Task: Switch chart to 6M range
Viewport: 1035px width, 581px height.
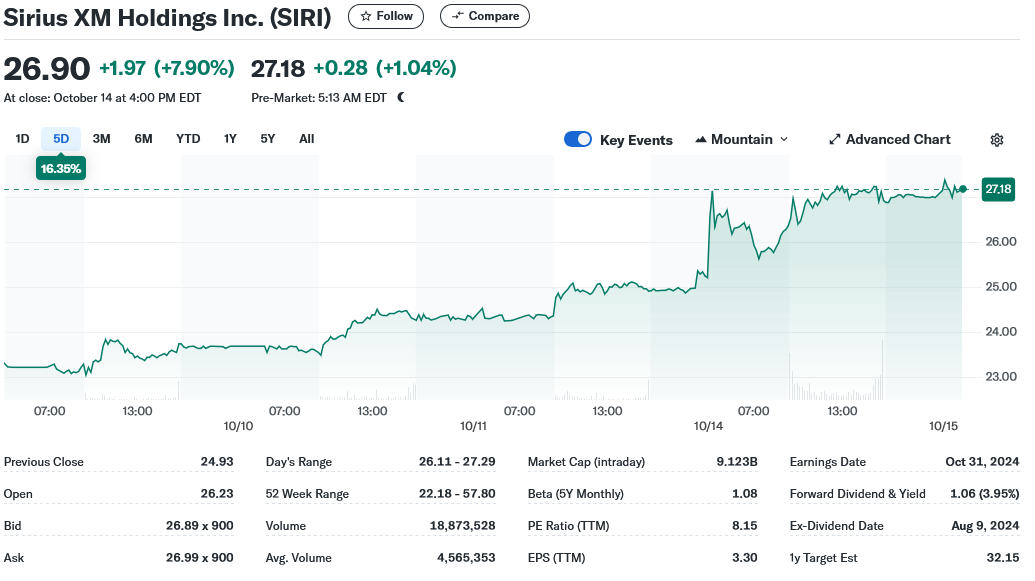Action: click(143, 139)
